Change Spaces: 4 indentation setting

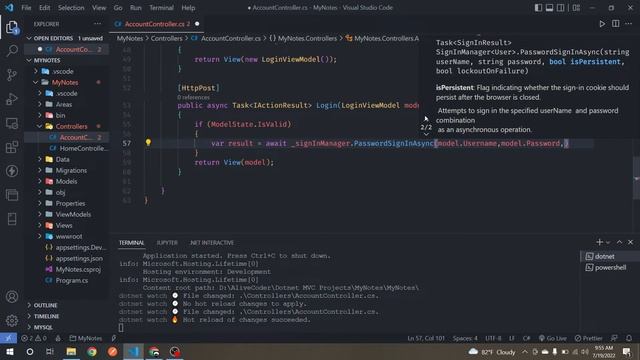point(465,338)
